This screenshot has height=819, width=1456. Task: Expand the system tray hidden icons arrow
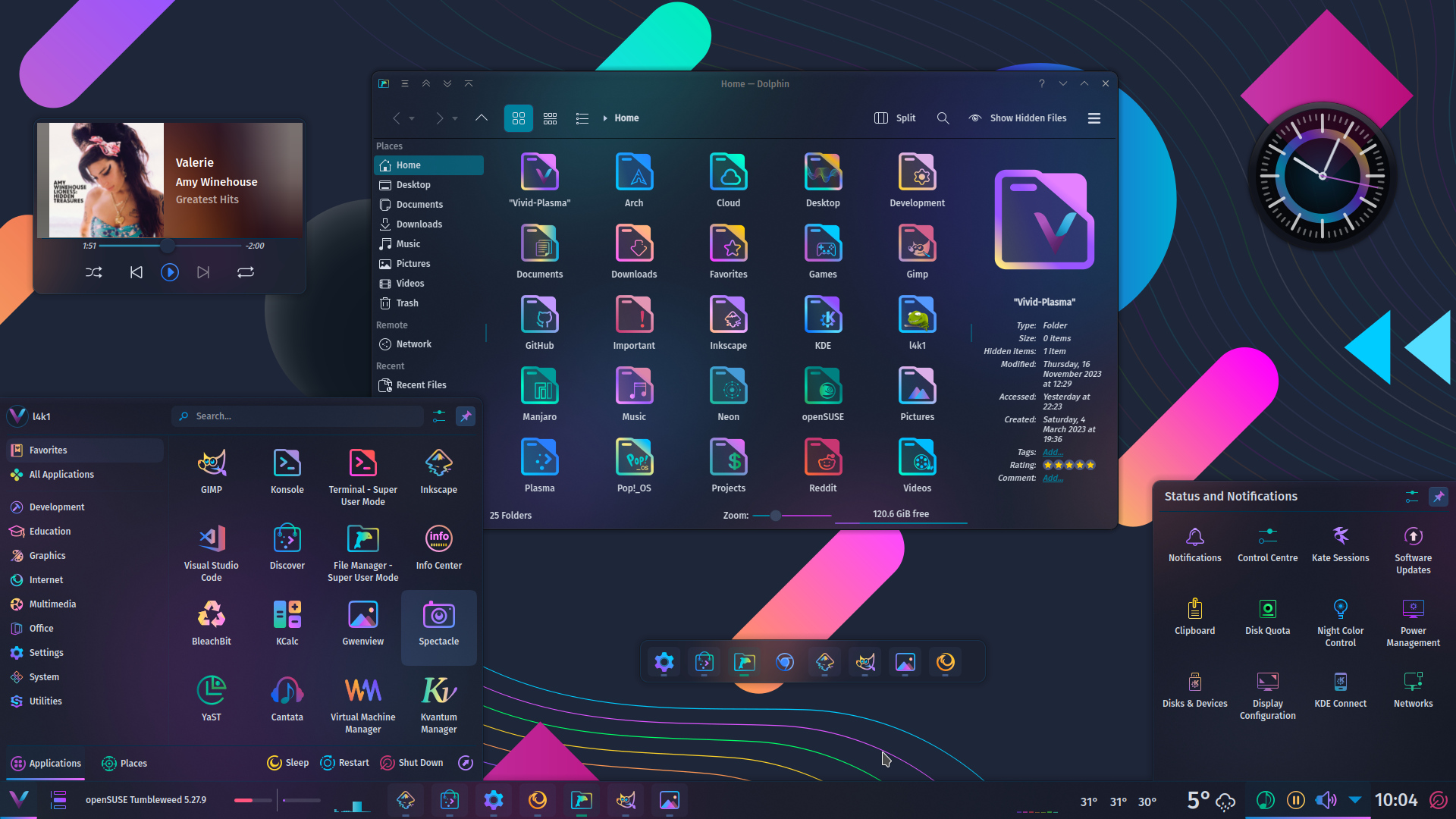coord(1355,800)
